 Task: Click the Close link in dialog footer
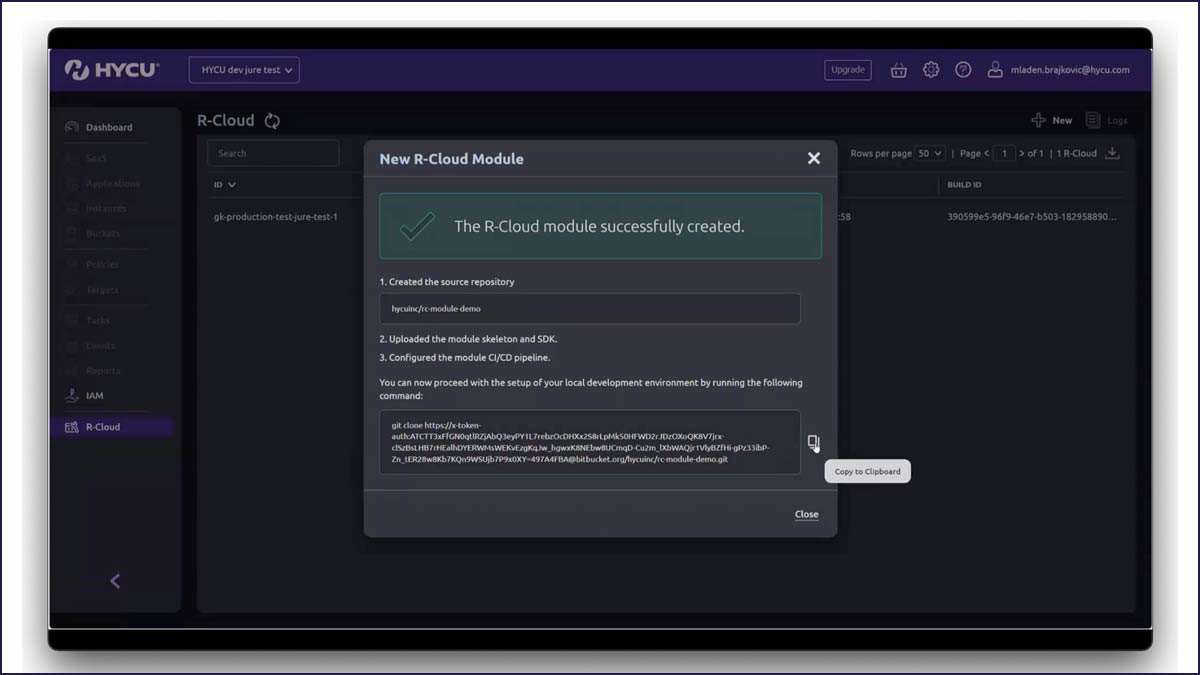point(806,514)
